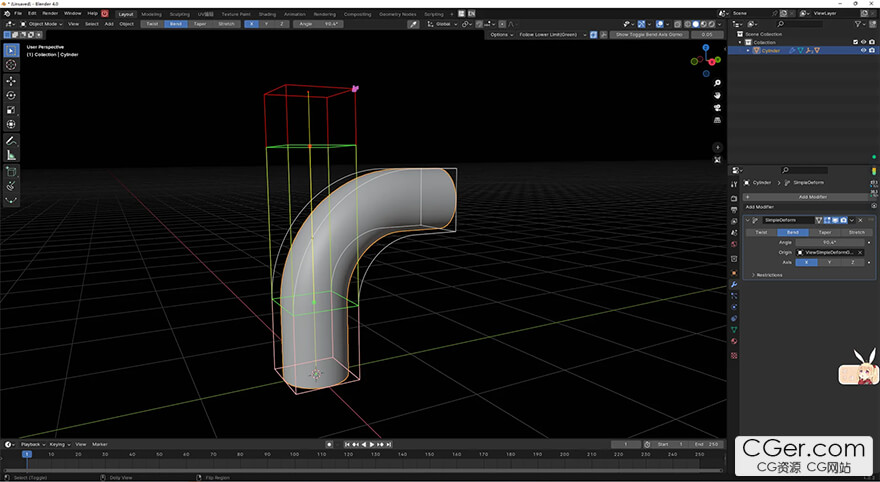Click the timeline End frame field
The width and height of the screenshot is (880, 482).
tap(707, 444)
